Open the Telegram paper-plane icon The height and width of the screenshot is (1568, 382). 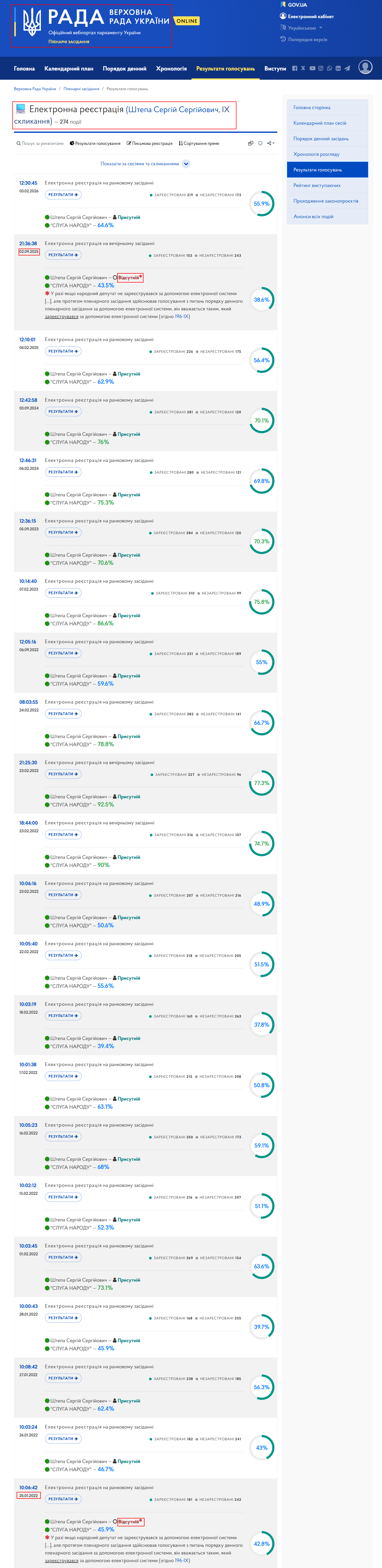pos(347,68)
